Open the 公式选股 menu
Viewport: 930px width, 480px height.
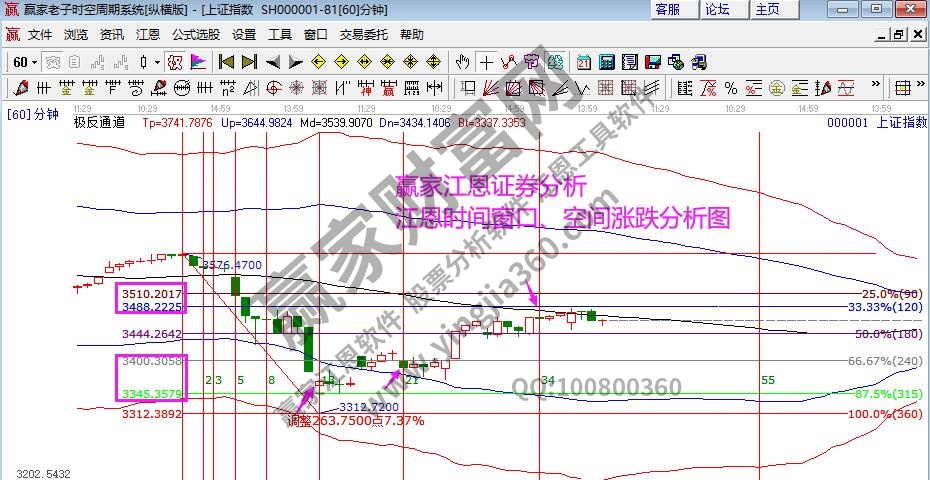click(x=196, y=34)
